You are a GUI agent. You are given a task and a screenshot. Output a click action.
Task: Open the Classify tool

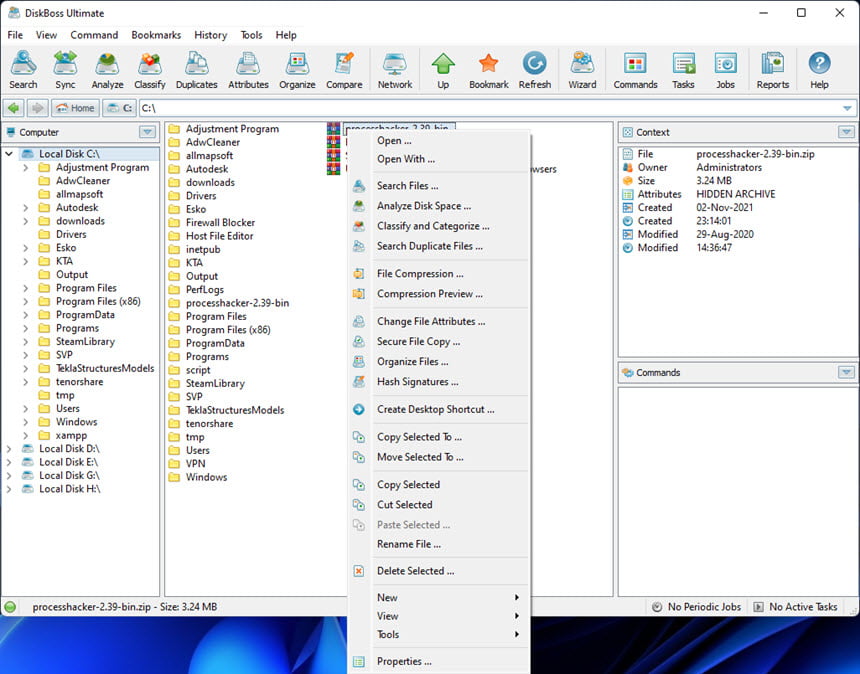coord(149,69)
